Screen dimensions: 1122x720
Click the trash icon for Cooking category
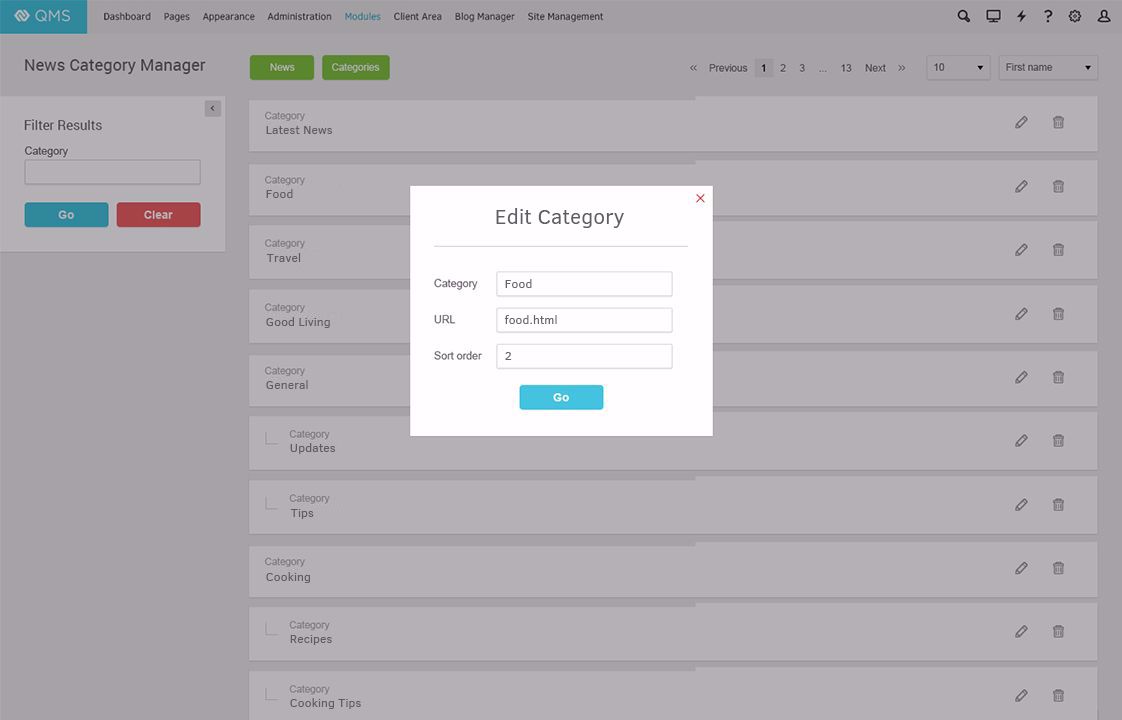[1058, 568]
